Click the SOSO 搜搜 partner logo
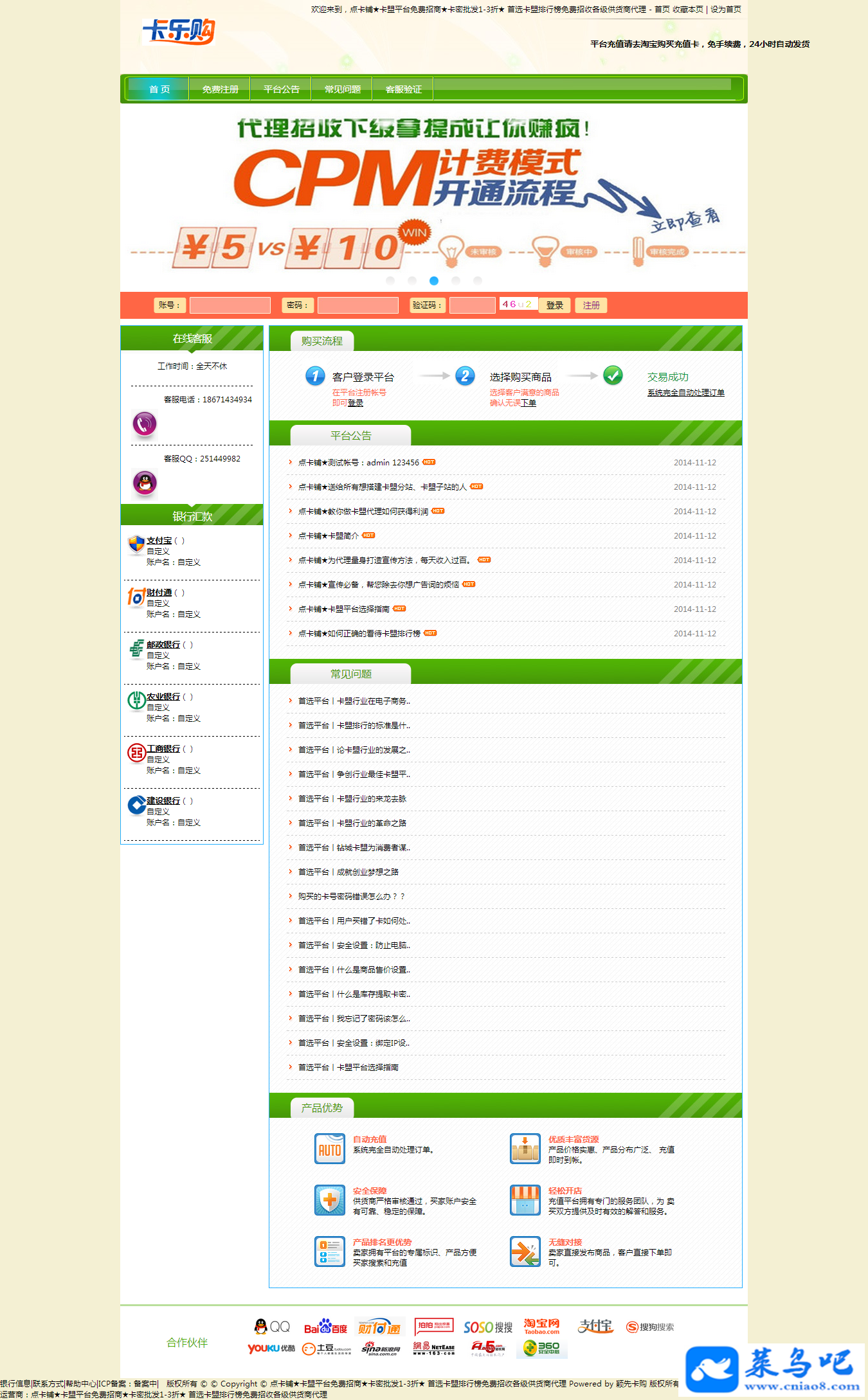The height and width of the screenshot is (1400, 868). coord(488,1327)
